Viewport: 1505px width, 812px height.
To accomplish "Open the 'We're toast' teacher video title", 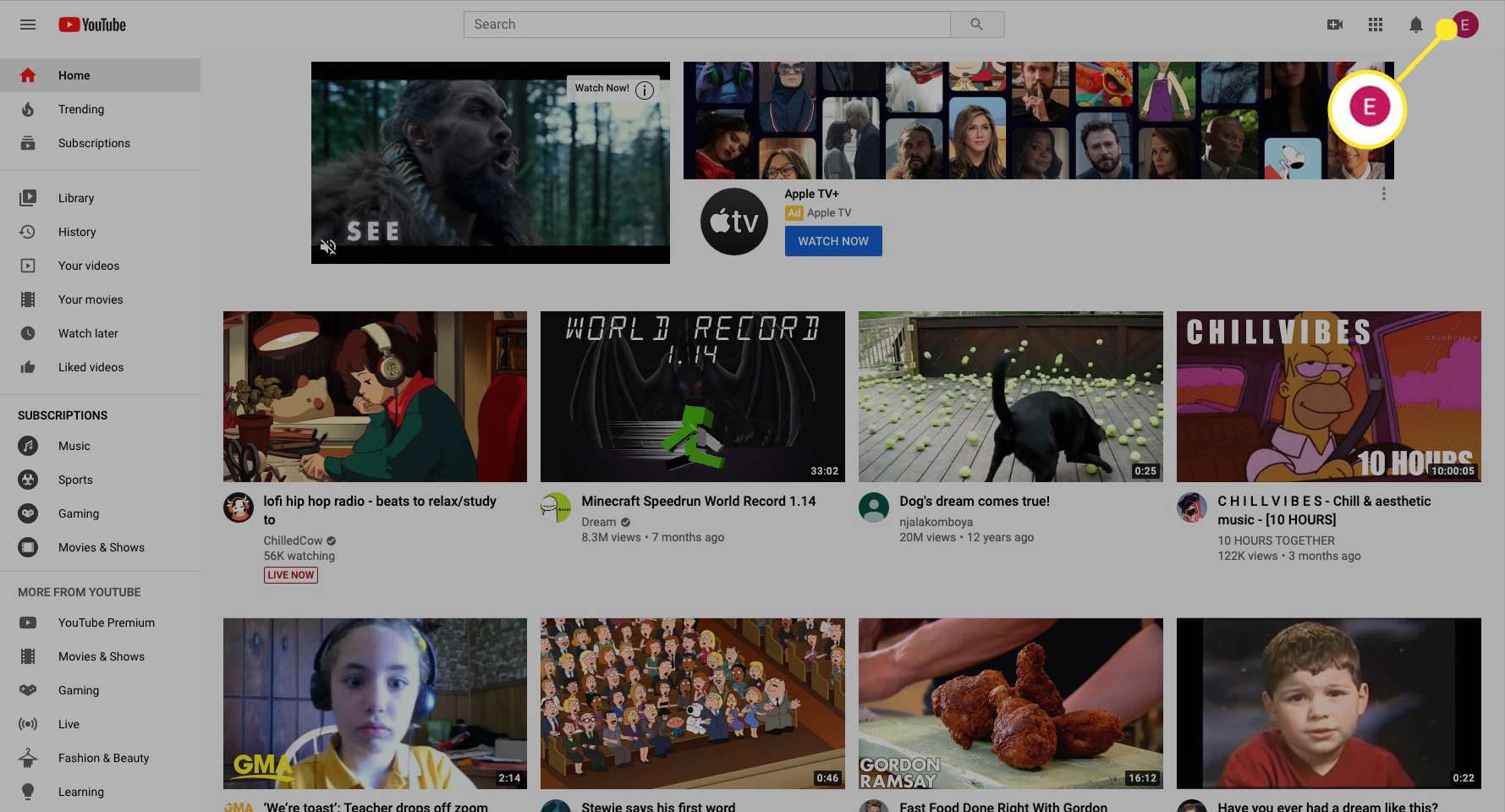I will (x=376, y=807).
